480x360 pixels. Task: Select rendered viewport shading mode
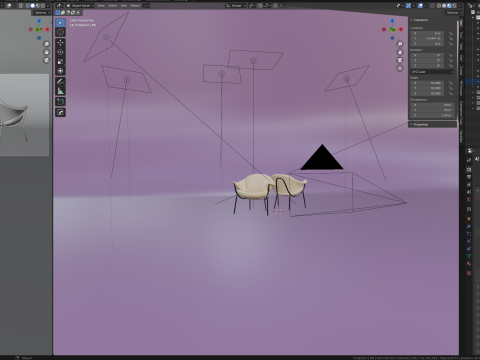[x=454, y=6]
